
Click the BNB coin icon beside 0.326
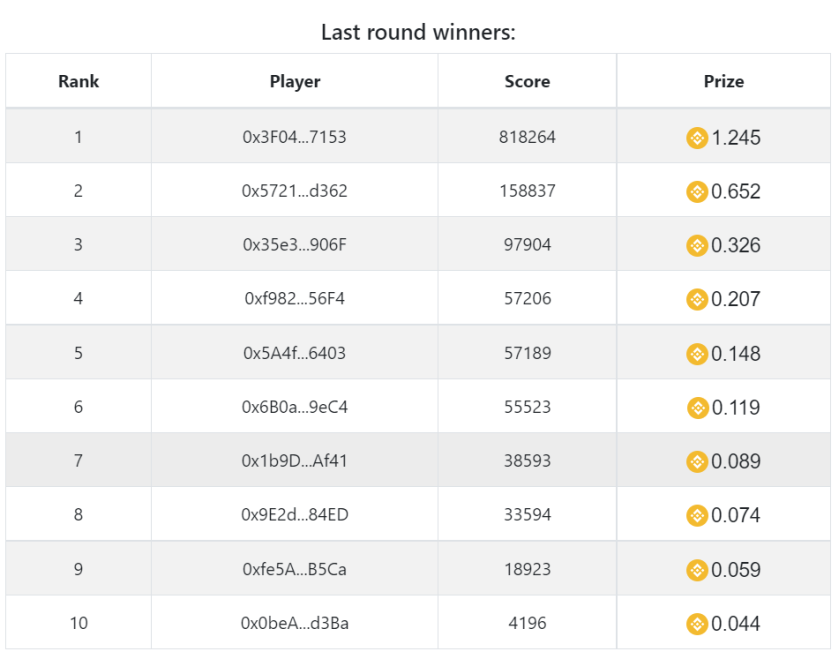coord(697,246)
